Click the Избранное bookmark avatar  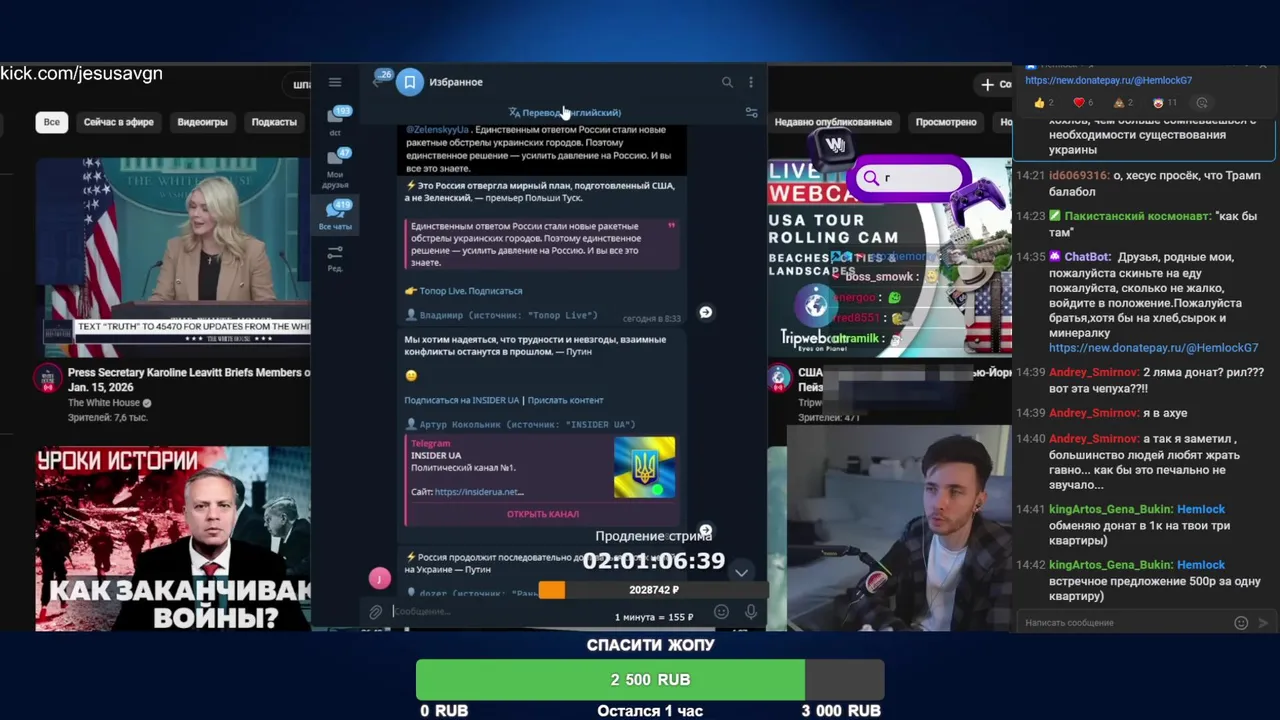coord(409,82)
